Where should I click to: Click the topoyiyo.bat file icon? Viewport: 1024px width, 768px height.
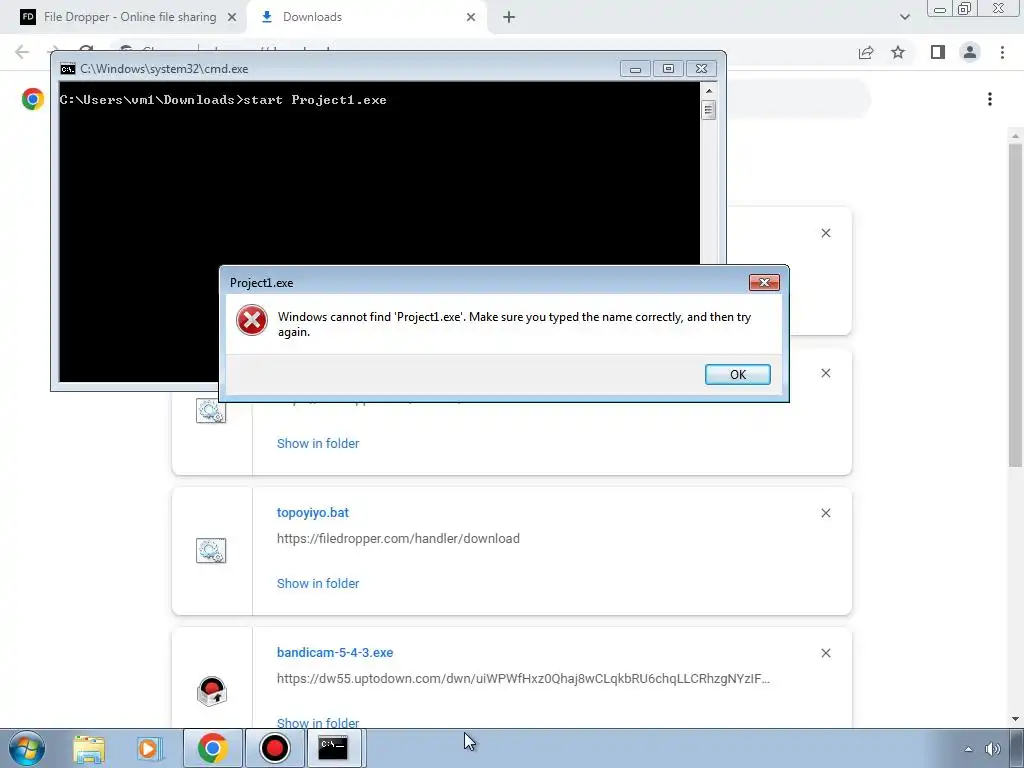coord(211,551)
